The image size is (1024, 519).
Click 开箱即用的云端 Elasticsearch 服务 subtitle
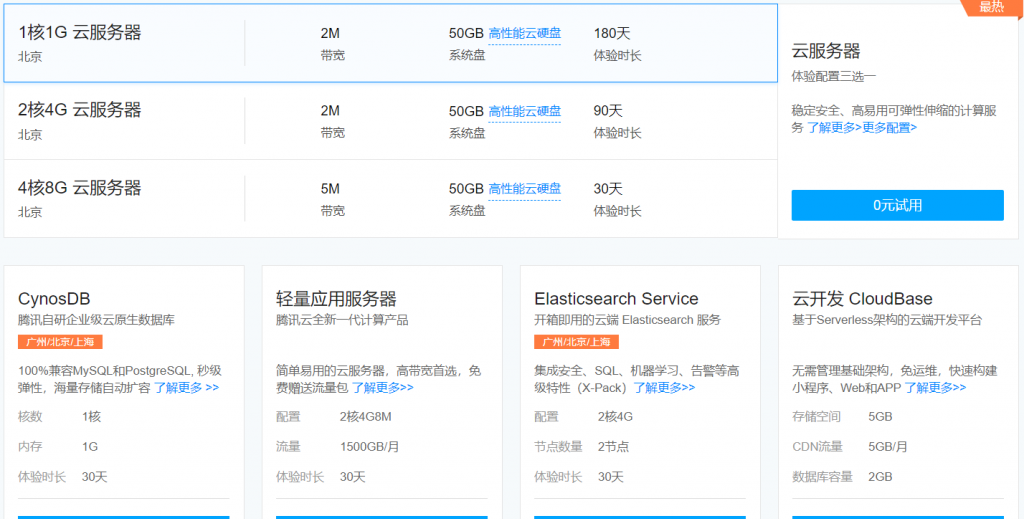point(628,320)
